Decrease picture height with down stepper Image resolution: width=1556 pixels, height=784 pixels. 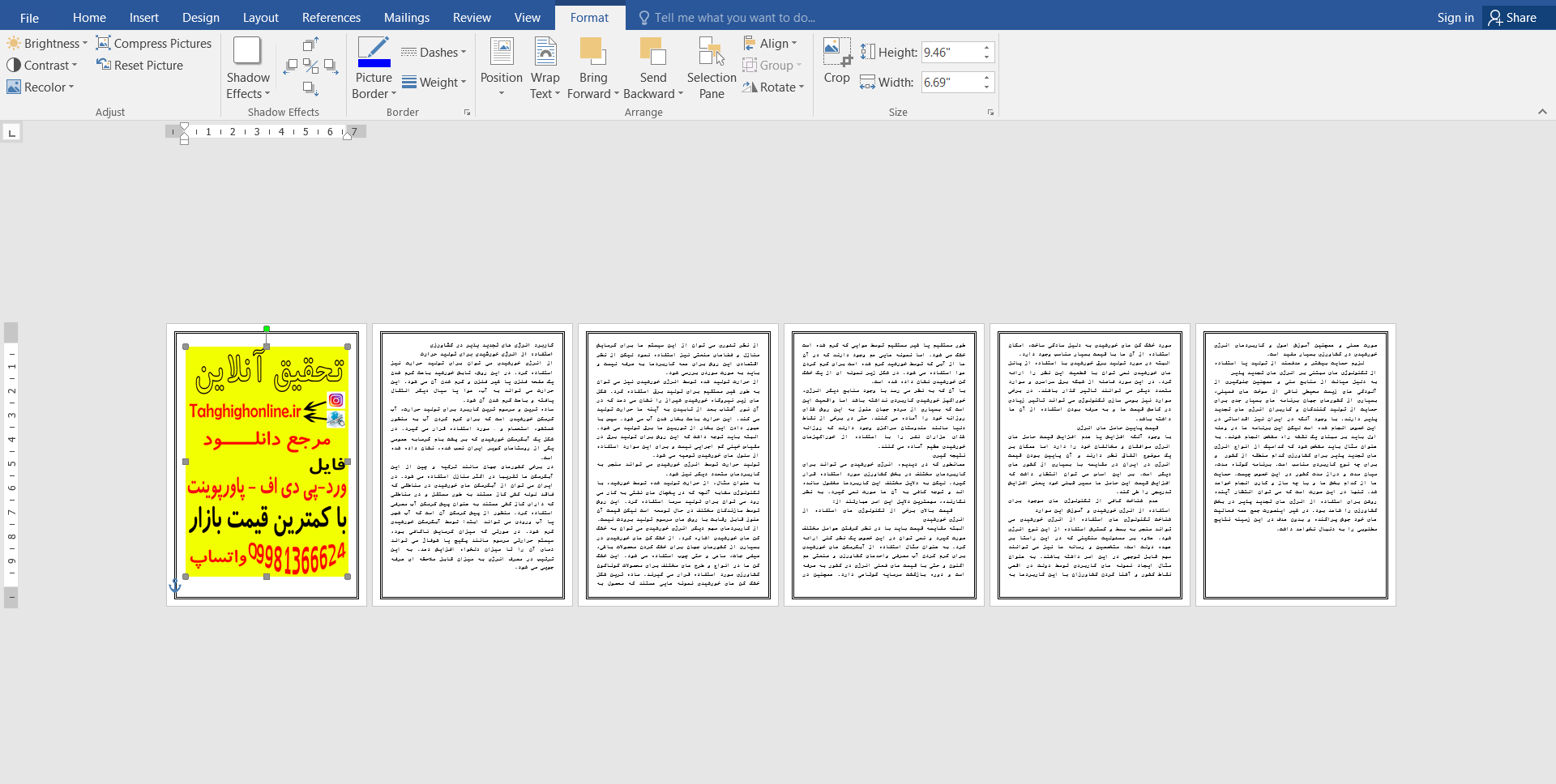pos(986,58)
